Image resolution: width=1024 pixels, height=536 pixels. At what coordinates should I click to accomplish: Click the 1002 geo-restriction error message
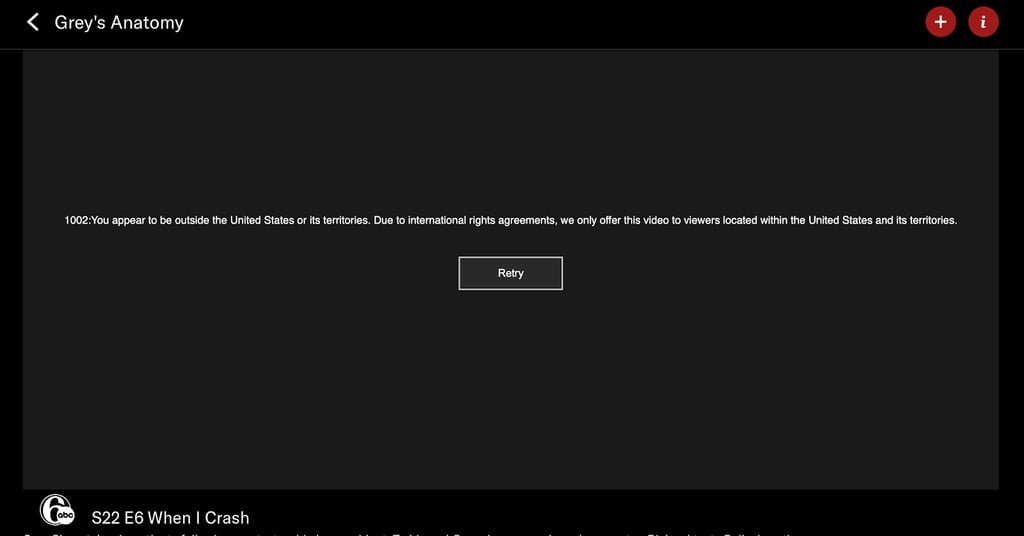(x=510, y=221)
